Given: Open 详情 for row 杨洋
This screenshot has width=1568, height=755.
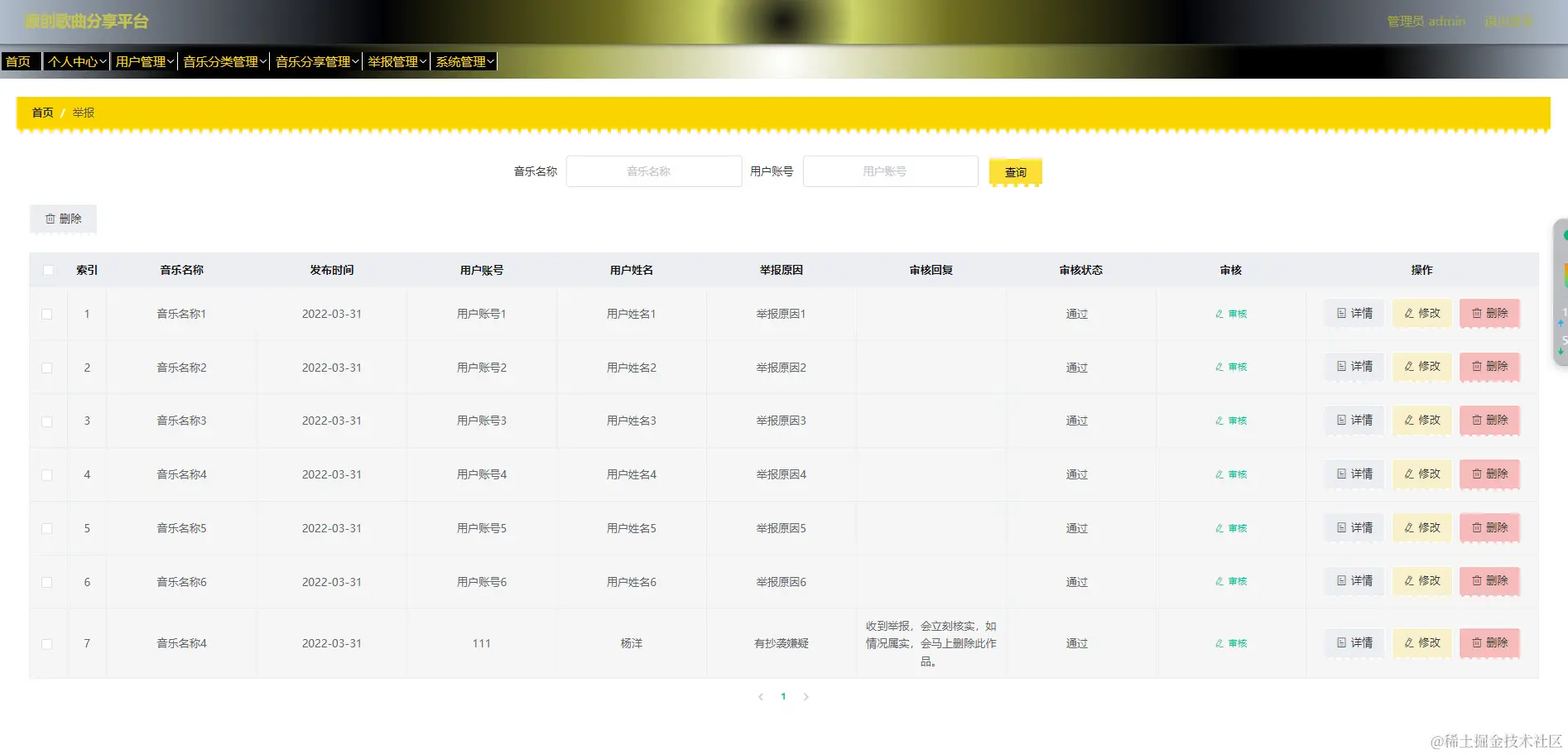Looking at the screenshot, I should [1354, 642].
